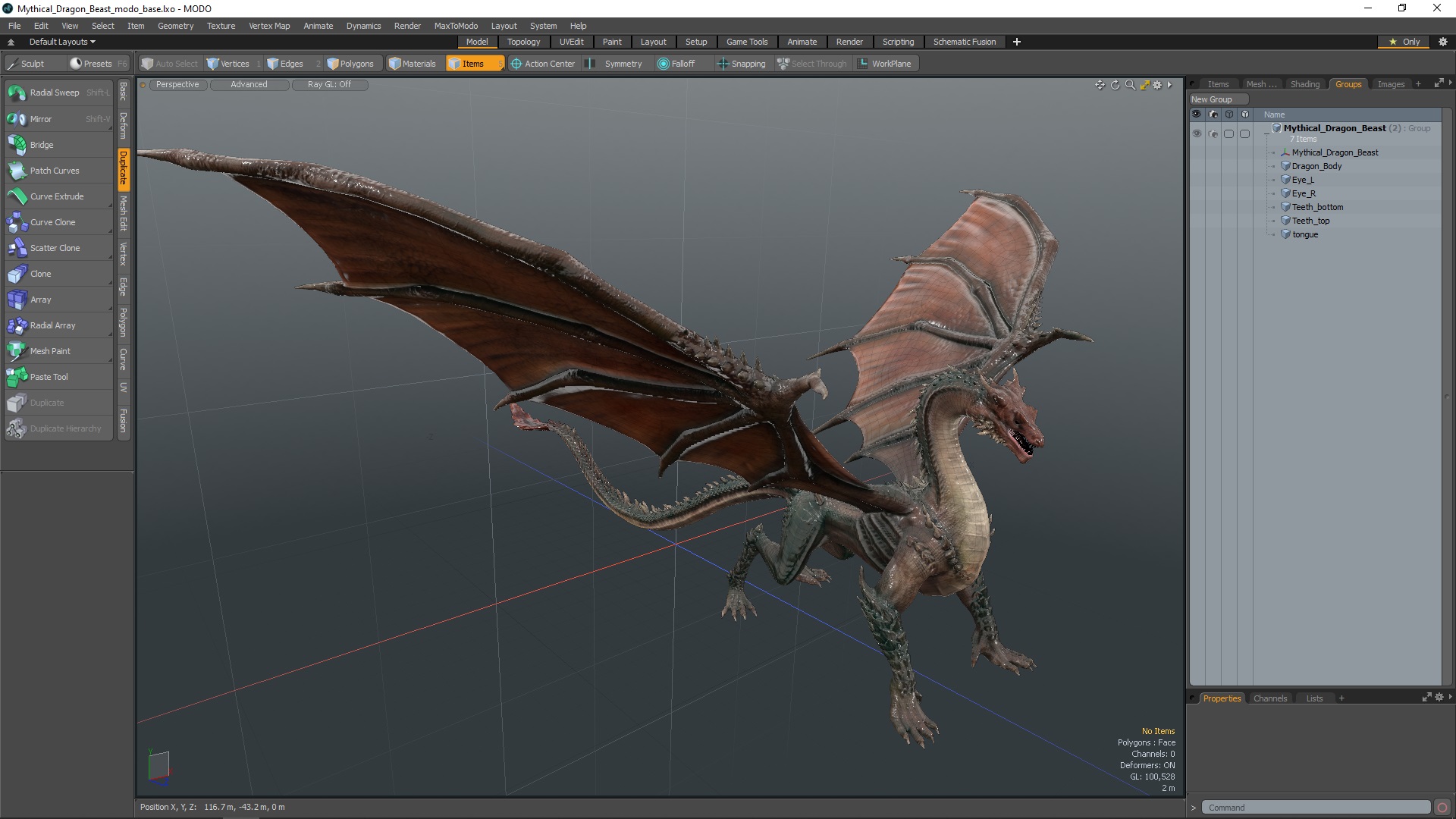The width and height of the screenshot is (1456, 819).
Task: Switch to Edges selection mode
Action: click(293, 64)
